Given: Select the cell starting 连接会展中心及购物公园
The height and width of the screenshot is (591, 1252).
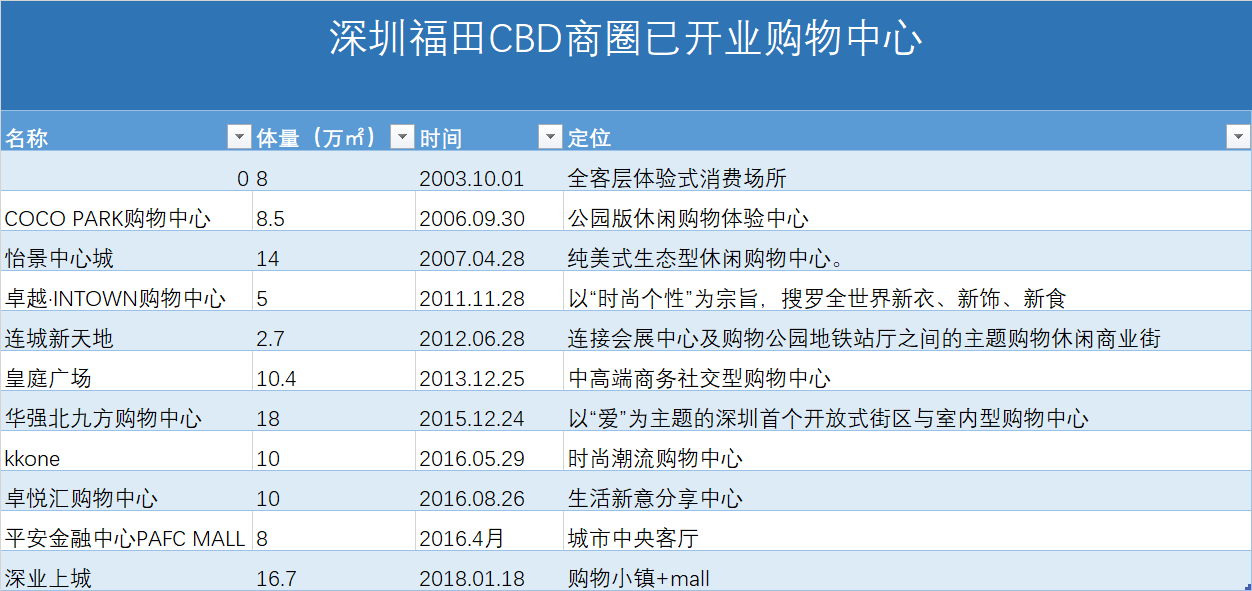Looking at the screenshot, I should click(907, 331).
